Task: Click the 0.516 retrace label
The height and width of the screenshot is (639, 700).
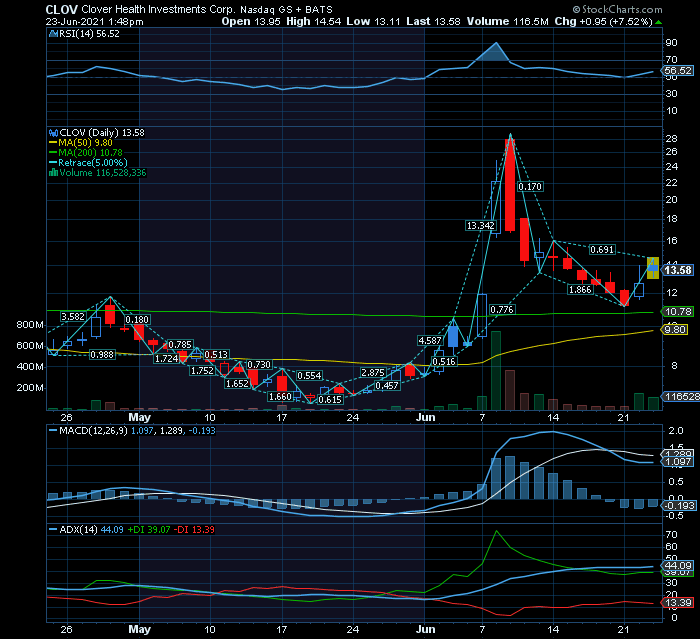Action: click(x=444, y=361)
